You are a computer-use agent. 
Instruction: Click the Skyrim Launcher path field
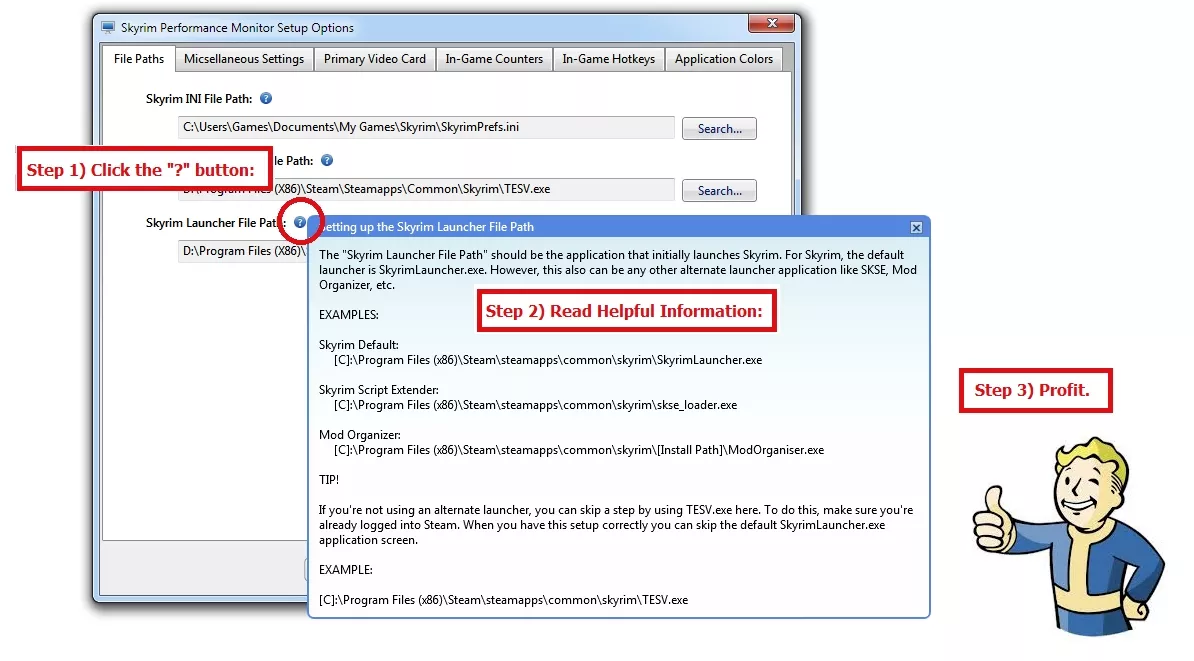coord(243,251)
